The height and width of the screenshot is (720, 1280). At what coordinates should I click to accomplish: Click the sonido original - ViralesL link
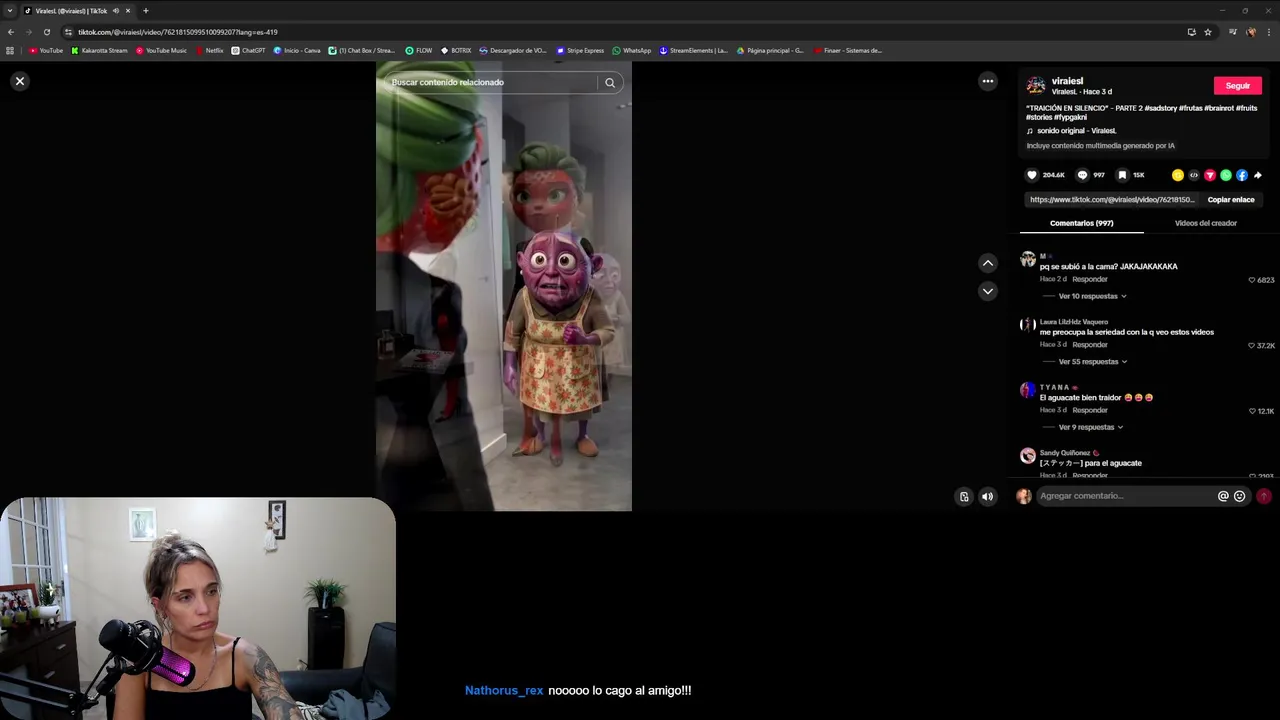tap(1077, 131)
